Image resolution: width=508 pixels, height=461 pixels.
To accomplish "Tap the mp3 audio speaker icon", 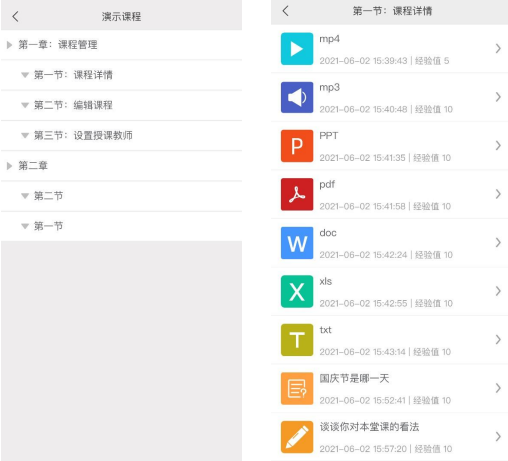I will 297,97.
